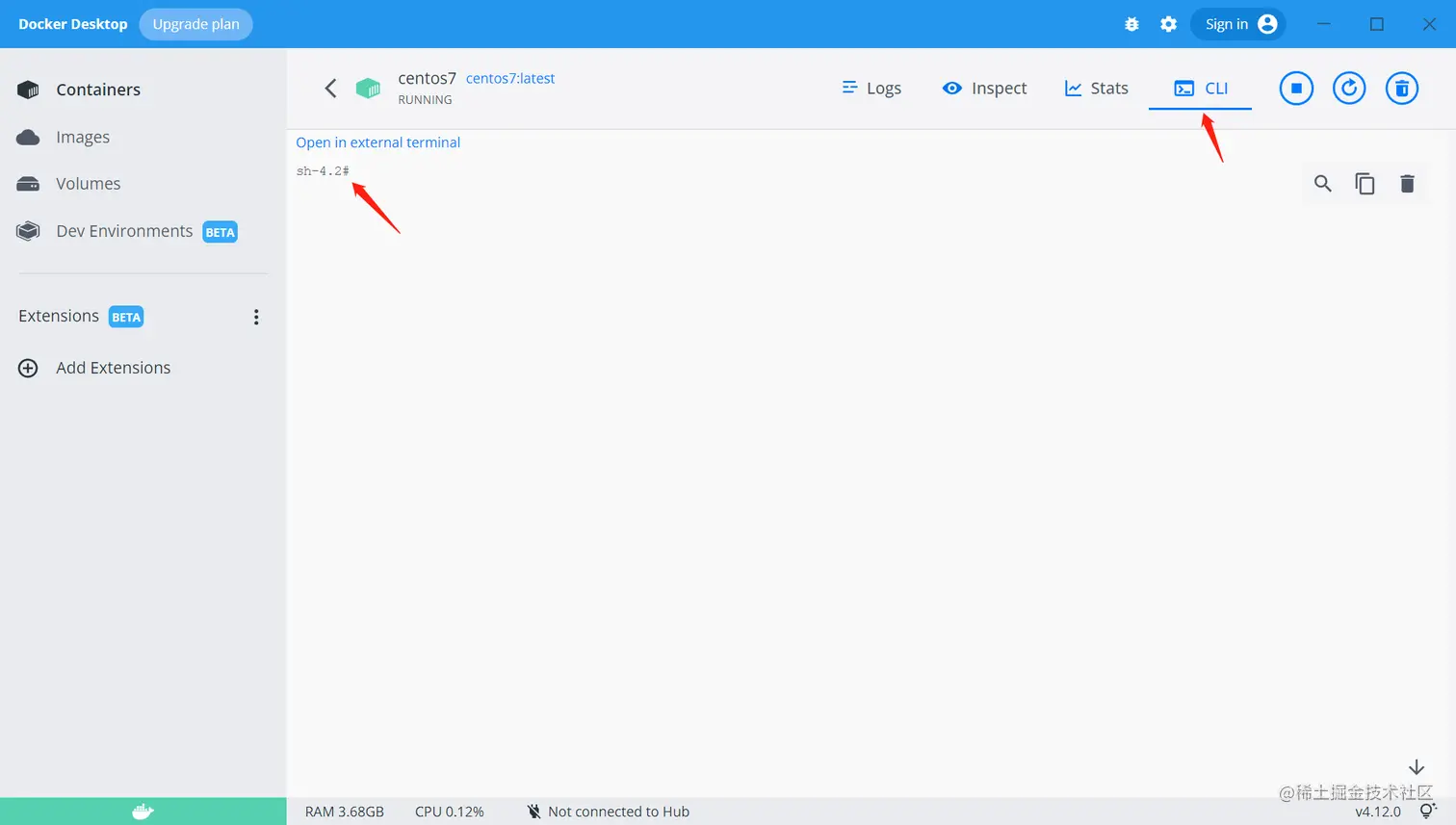Click the Dev Environments box icon
Screen dimensions: 1456x825
pos(28,231)
